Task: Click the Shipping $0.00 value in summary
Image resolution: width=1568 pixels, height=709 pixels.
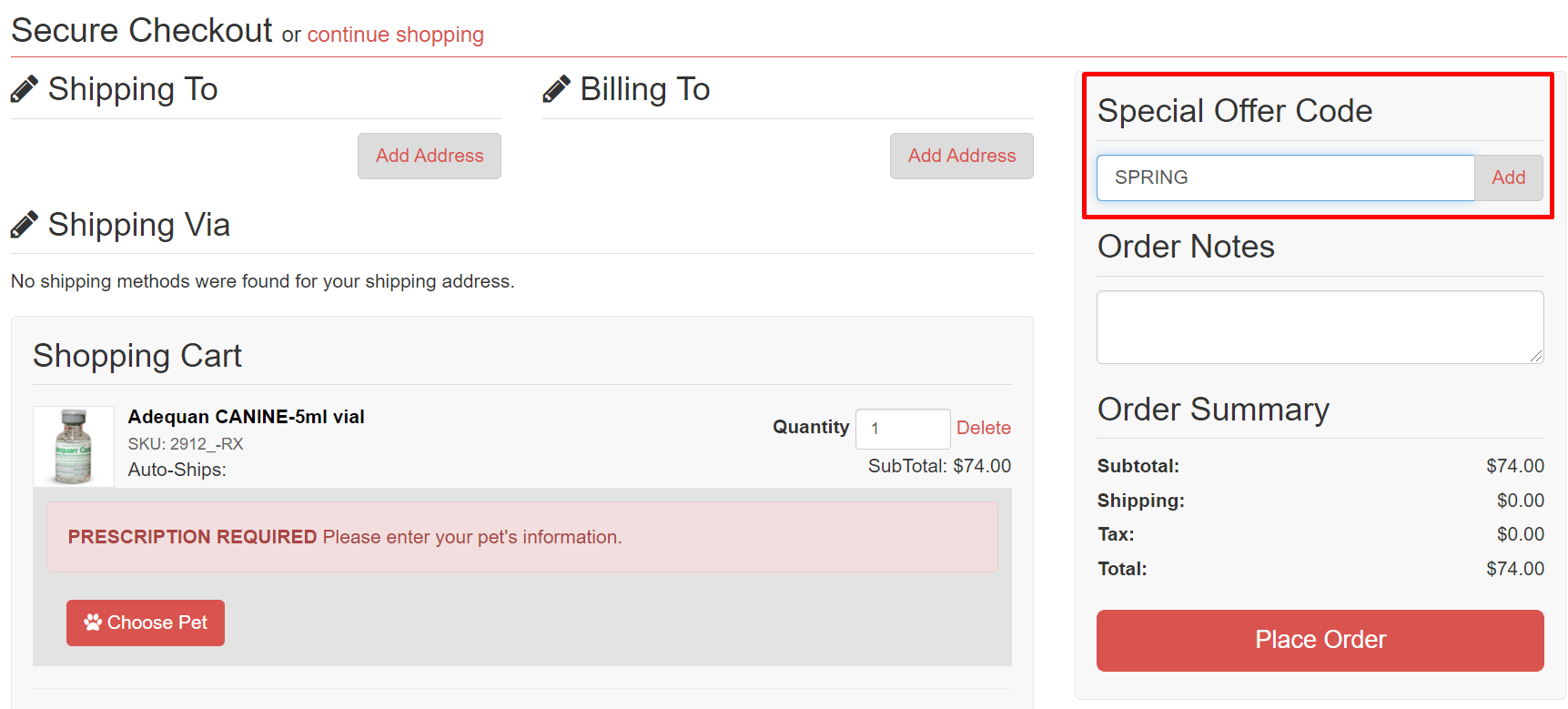Action: tap(1521, 501)
